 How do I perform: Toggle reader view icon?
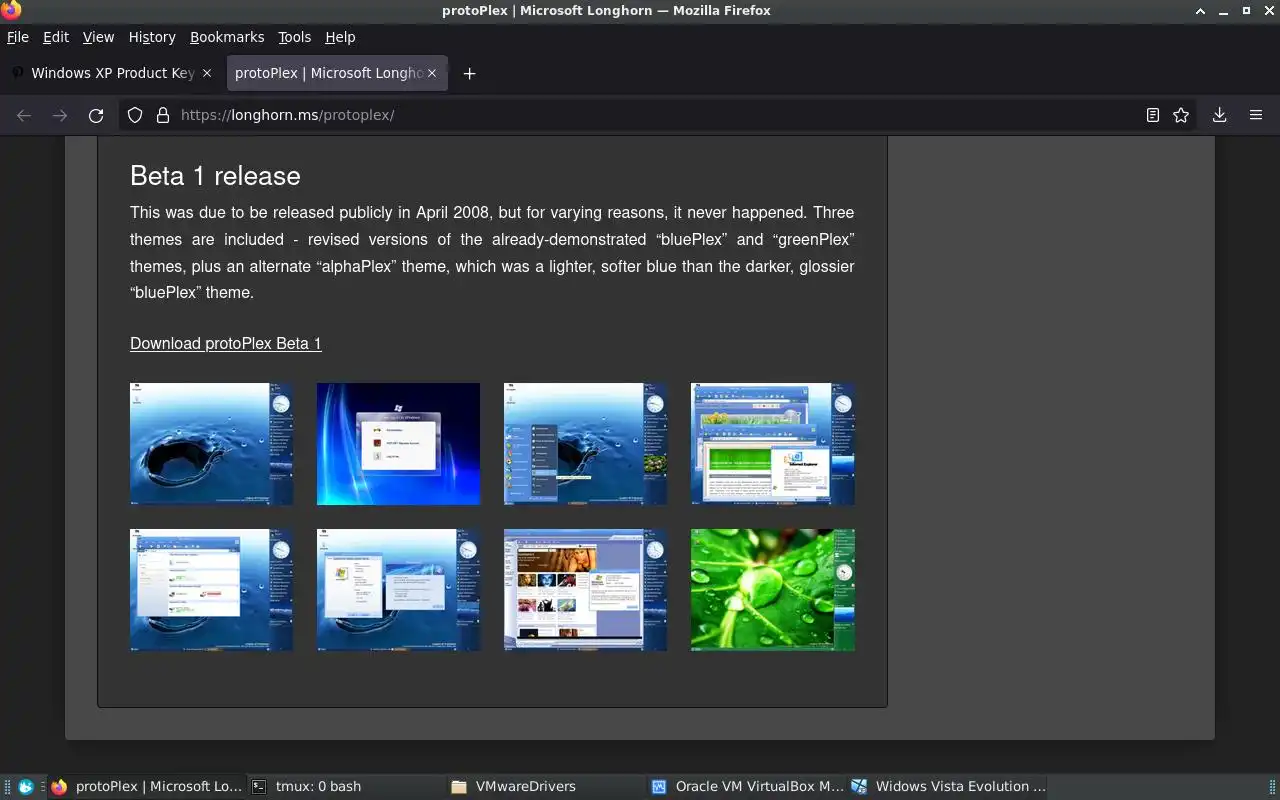[x=1153, y=115]
